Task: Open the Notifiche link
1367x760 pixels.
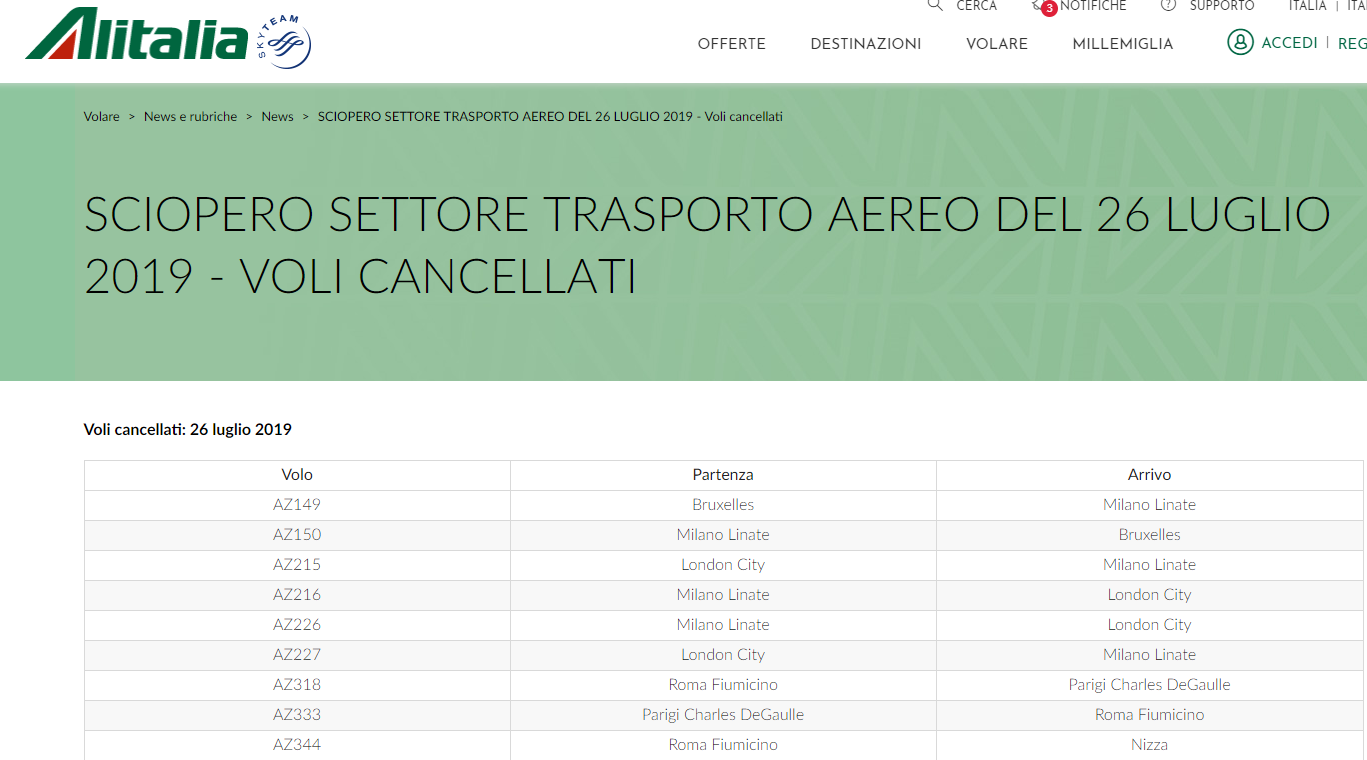Action: [x=1093, y=6]
